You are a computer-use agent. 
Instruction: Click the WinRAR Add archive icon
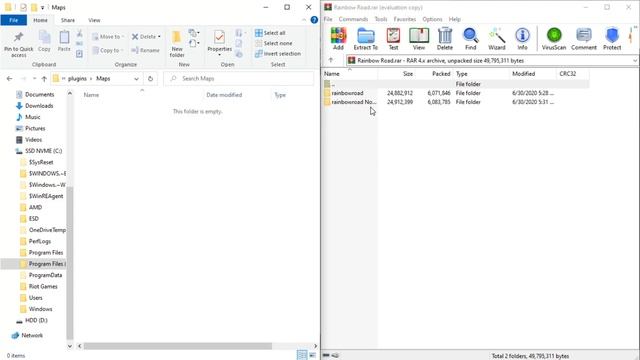338,39
